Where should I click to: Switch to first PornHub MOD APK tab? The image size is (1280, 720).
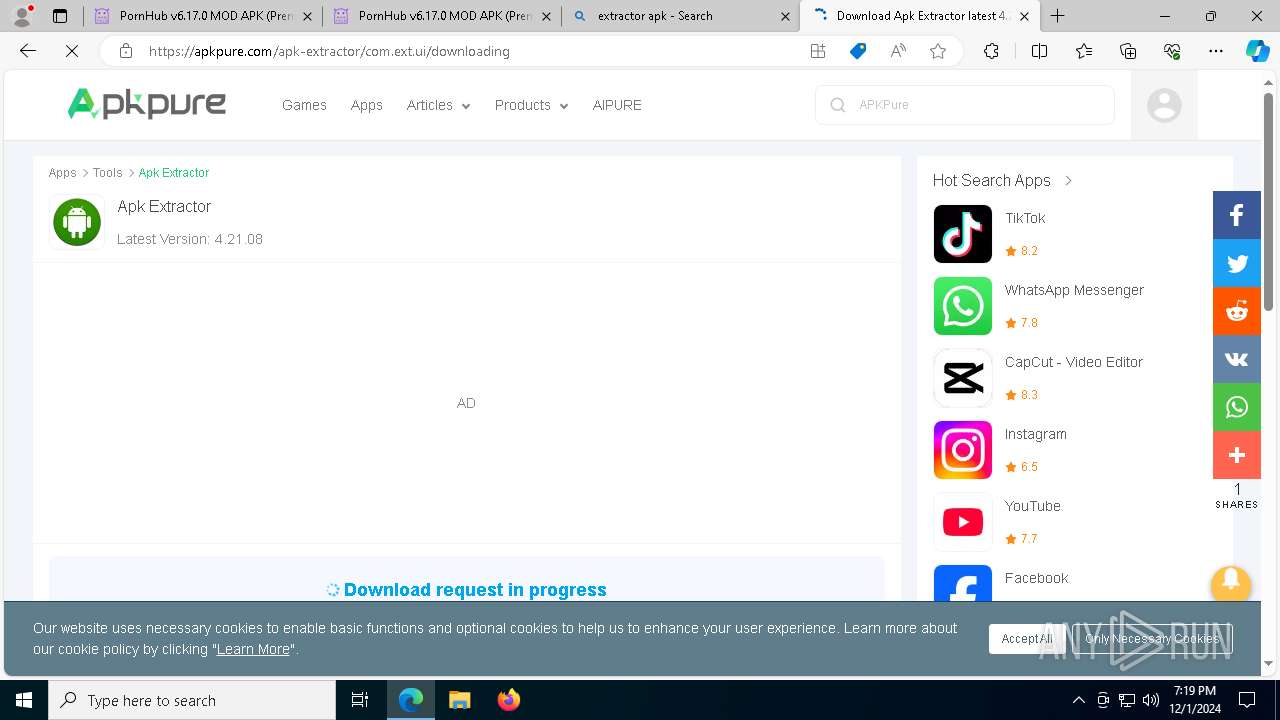click(x=203, y=16)
